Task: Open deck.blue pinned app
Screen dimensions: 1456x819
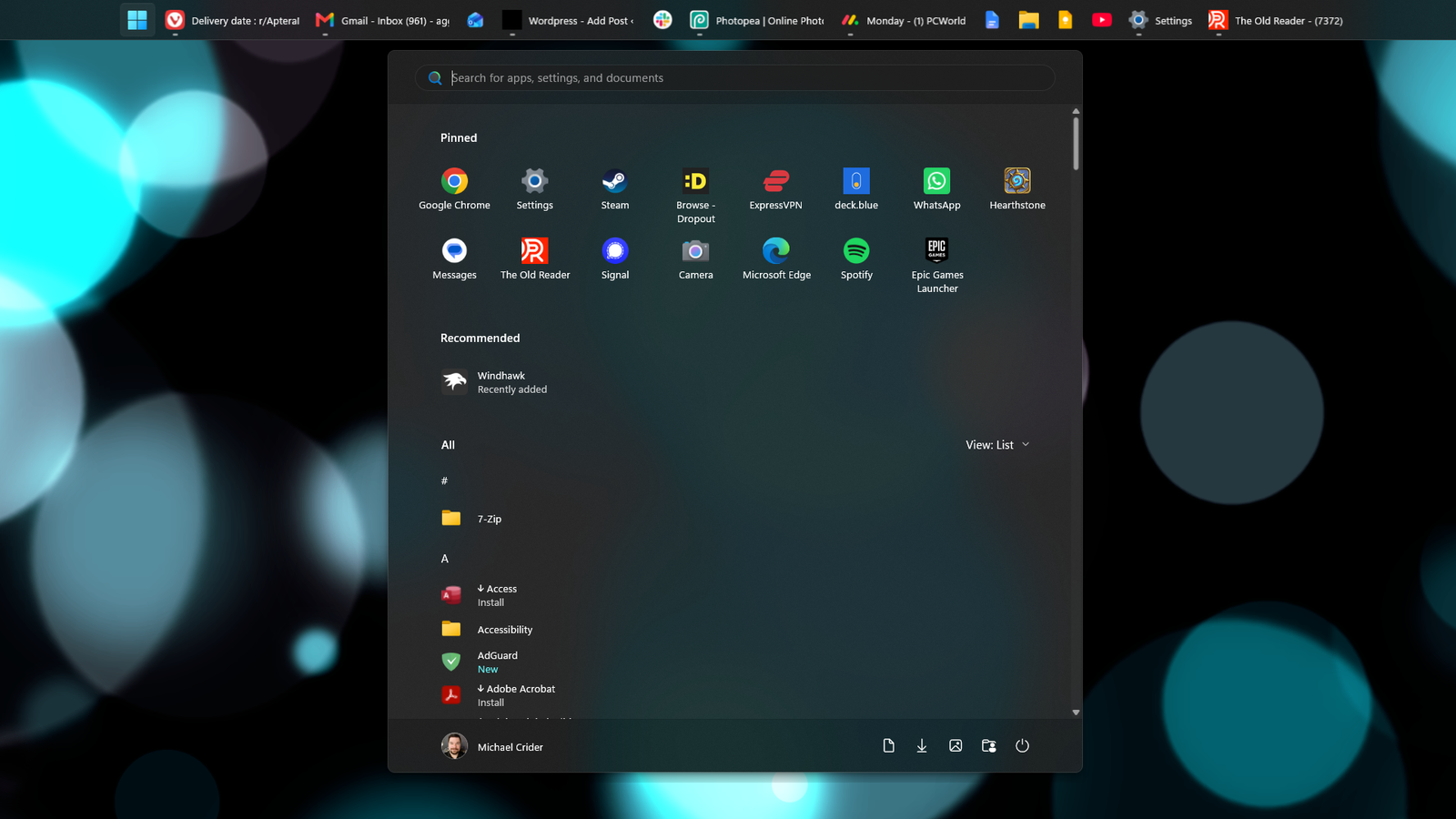Action: coord(856,189)
